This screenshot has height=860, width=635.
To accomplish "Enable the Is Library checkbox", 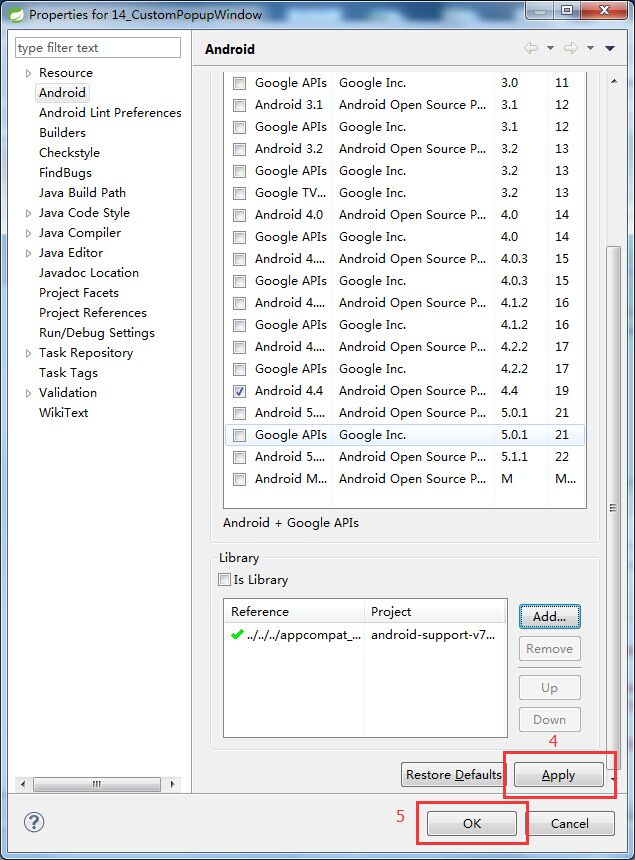I will coord(224,580).
